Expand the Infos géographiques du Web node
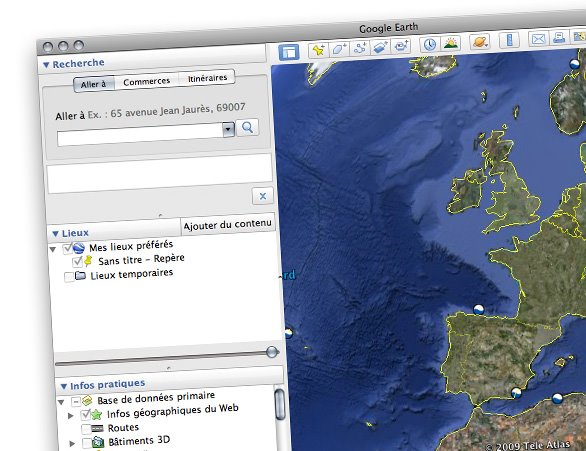586x451 pixels. [x=71, y=416]
